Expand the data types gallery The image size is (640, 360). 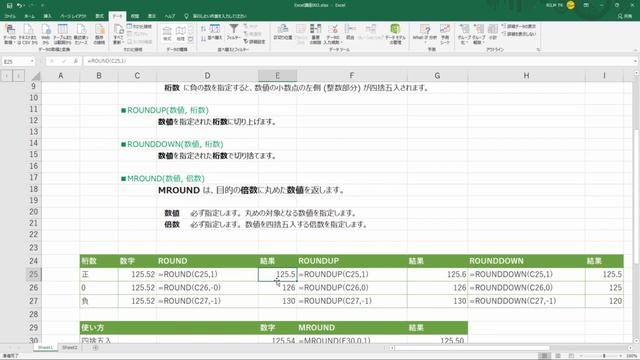click(190, 39)
